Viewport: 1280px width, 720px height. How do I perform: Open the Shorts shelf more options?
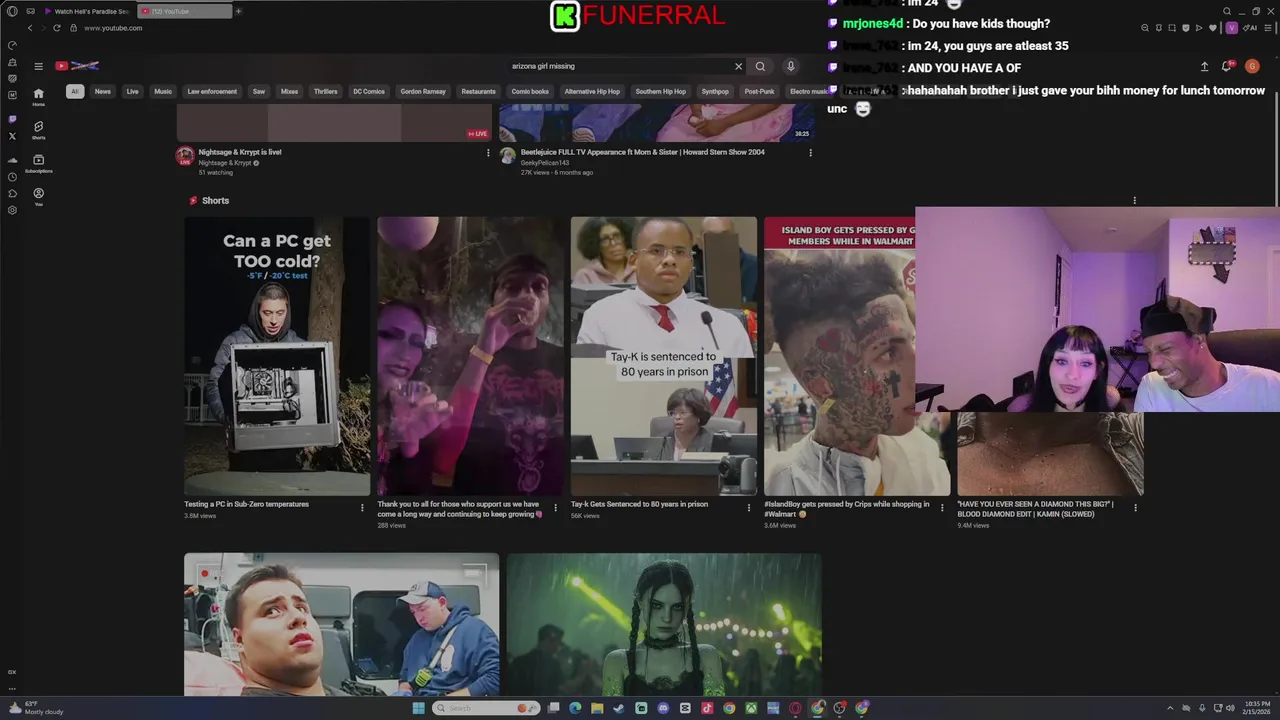(1134, 201)
